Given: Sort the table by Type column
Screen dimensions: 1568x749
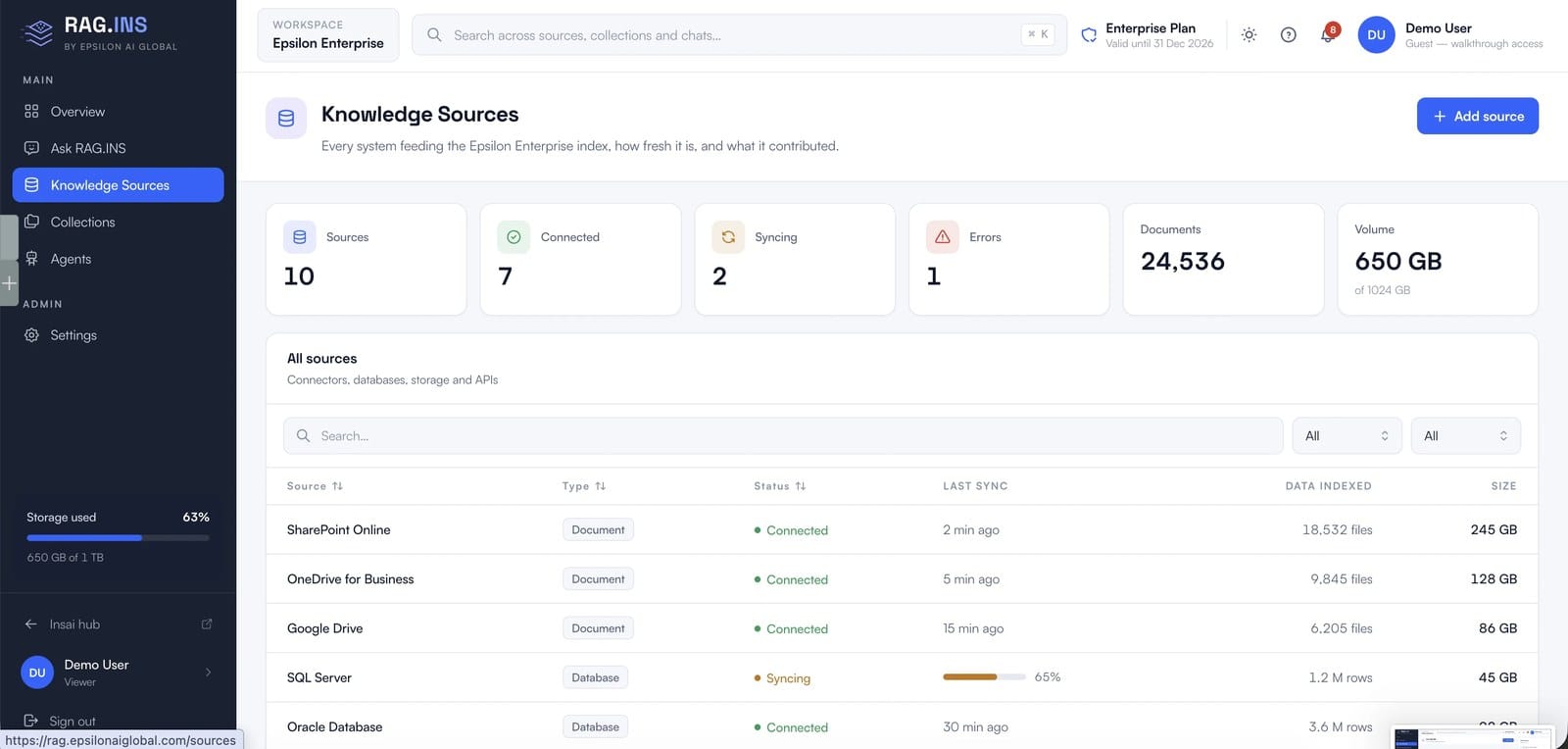Looking at the screenshot, I should click(584, 486).
